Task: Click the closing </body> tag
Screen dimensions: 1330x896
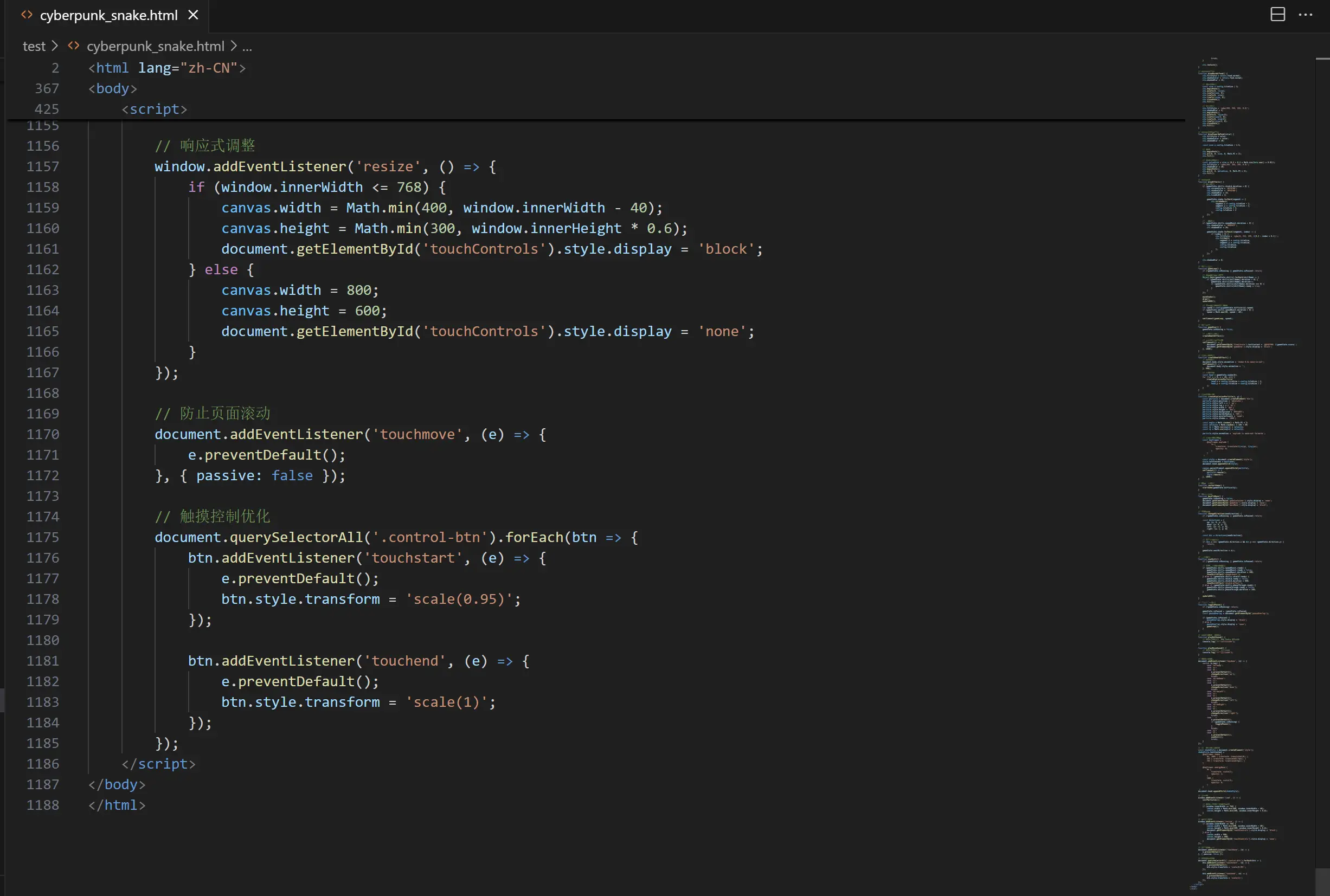Action: (117, 784)
